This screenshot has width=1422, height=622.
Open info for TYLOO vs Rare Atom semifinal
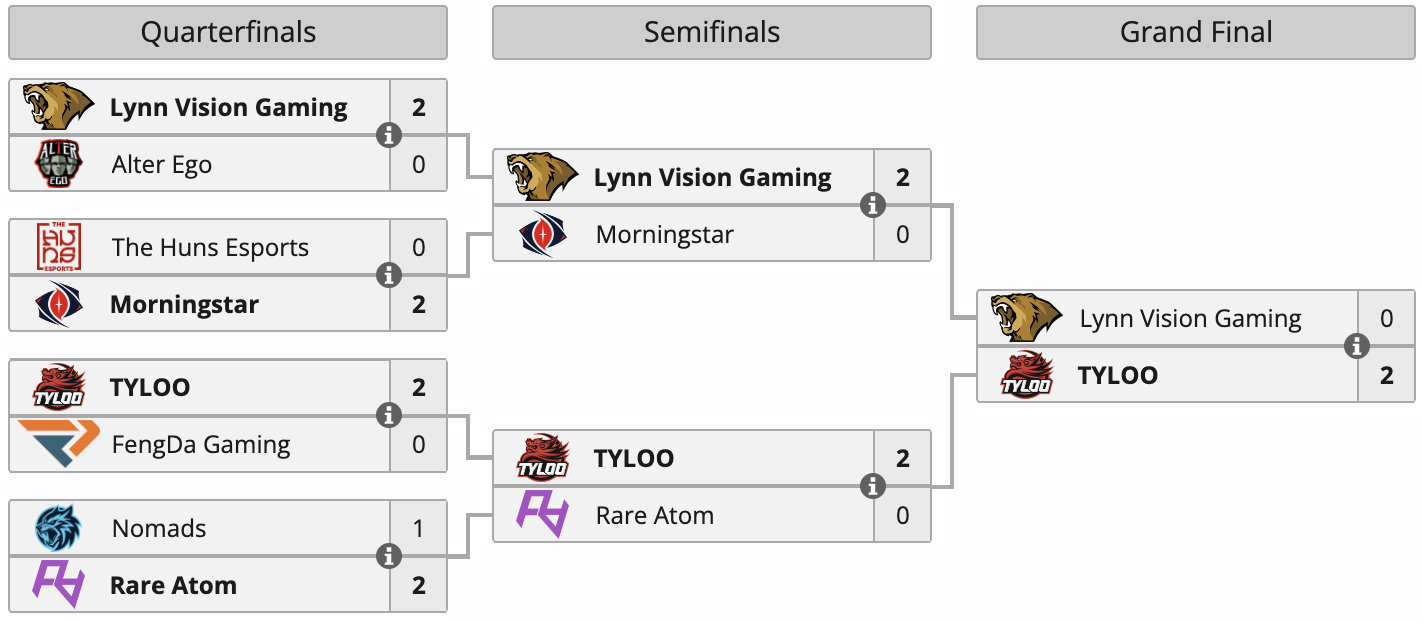coord(873,486)
